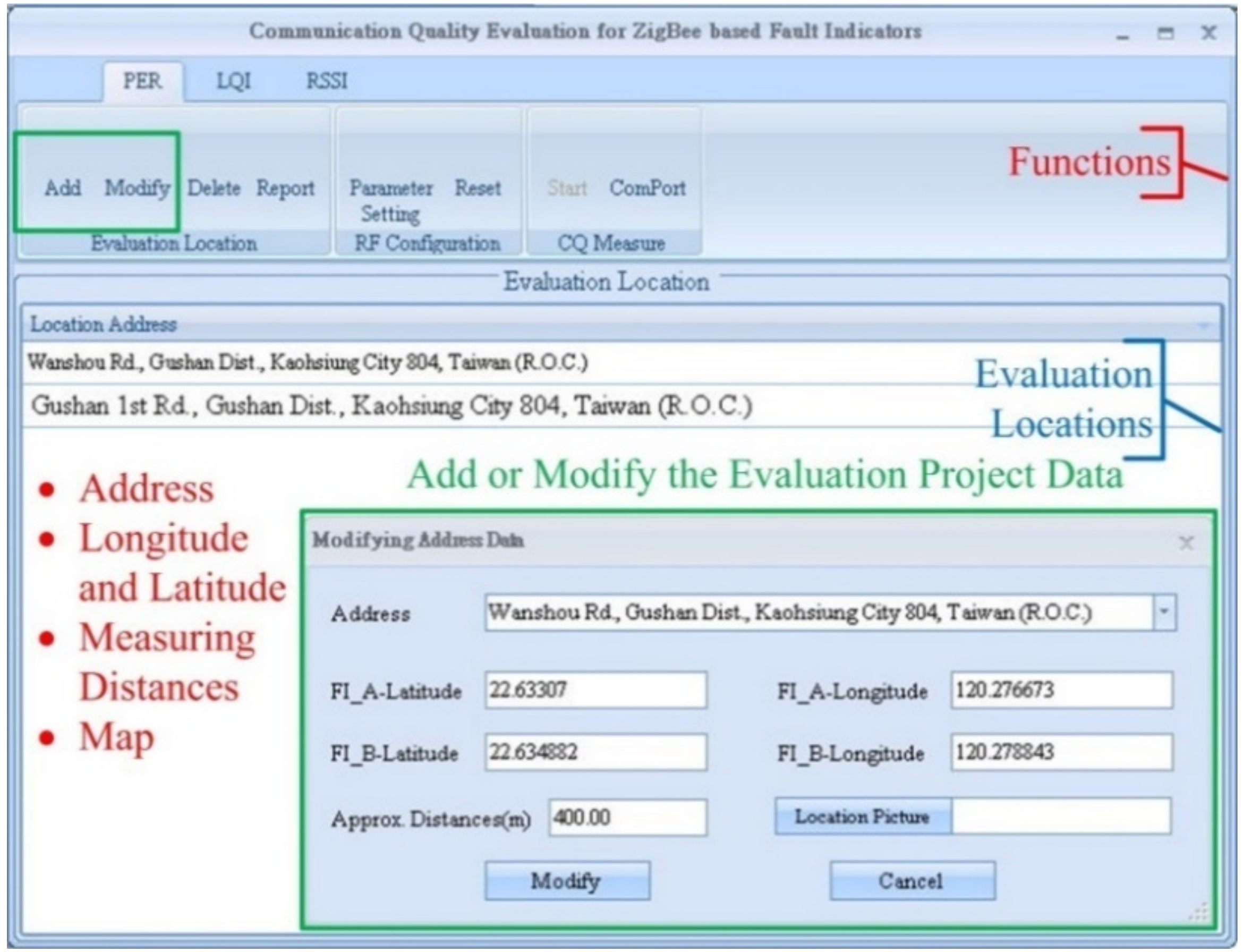Open the Report function
Image resolution: width=1242 pixels, height=952 pixels.
285,188
